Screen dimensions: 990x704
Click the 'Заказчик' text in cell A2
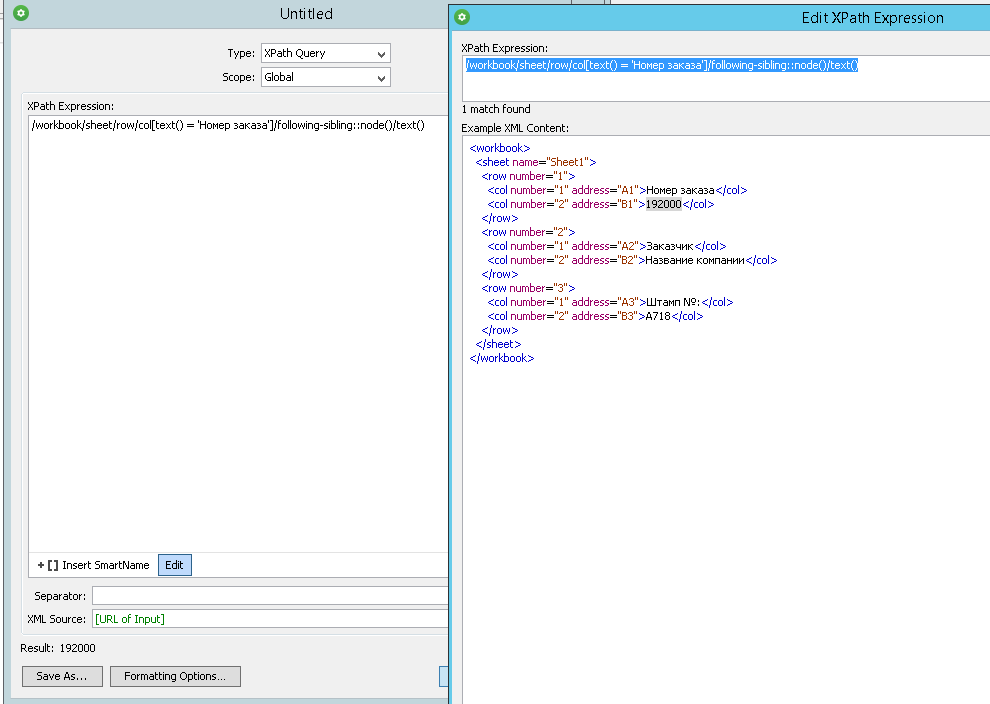(x=669, y=246)
